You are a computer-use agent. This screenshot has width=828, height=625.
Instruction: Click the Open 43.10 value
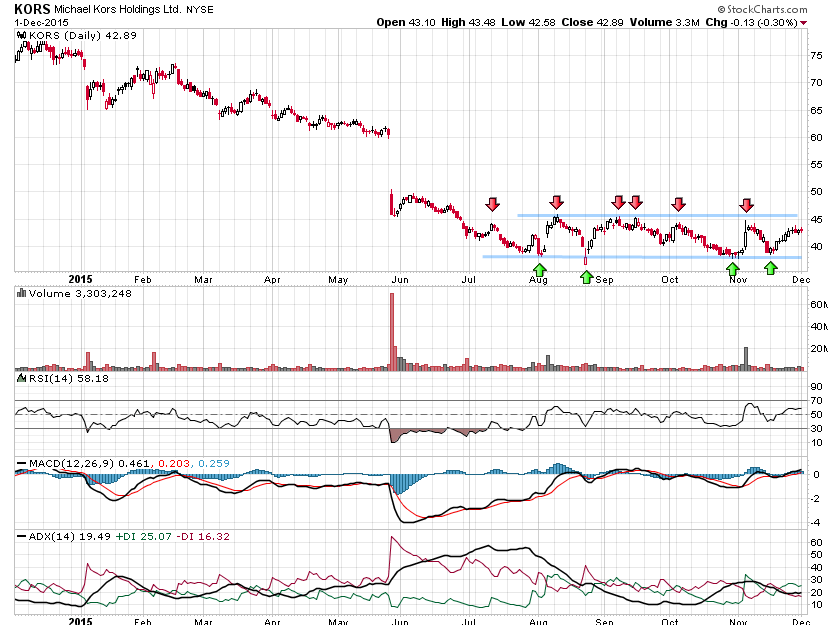click(406, 22)
